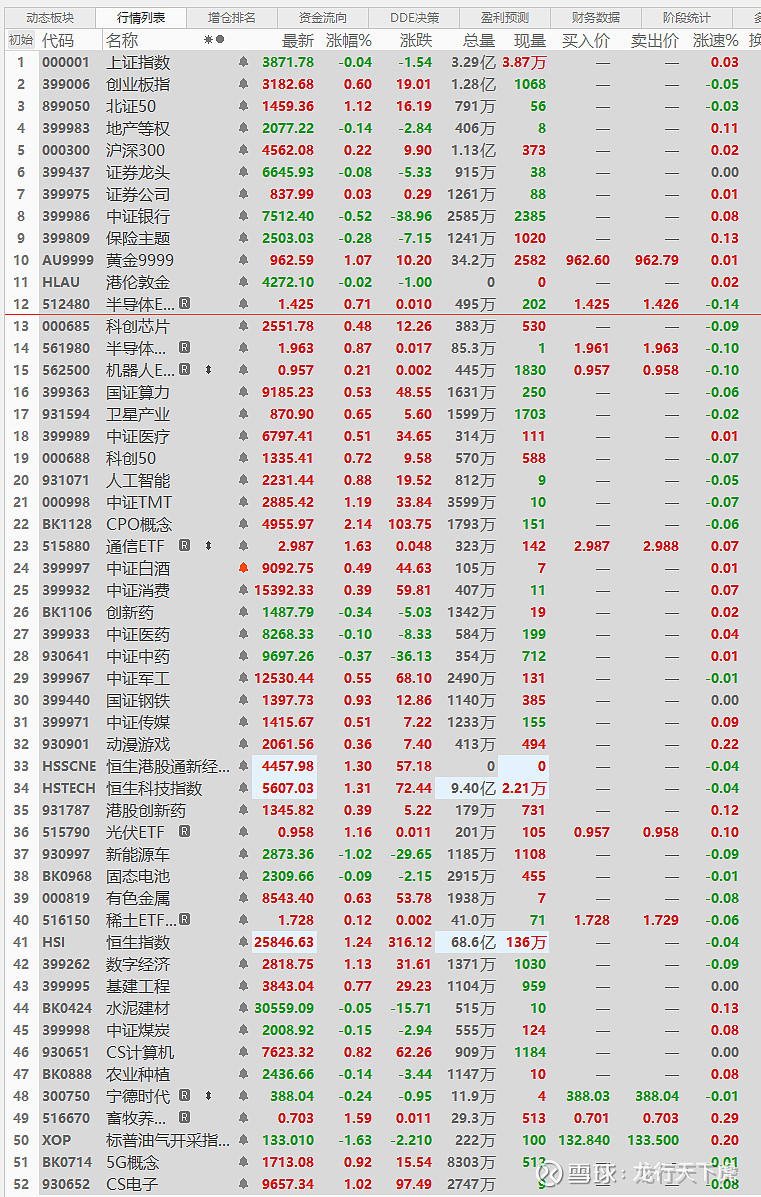Click R badge in the 稀土ETF row
This screenshot has width=761, height=1197.
pyautogui.click(x=184, y=920)
